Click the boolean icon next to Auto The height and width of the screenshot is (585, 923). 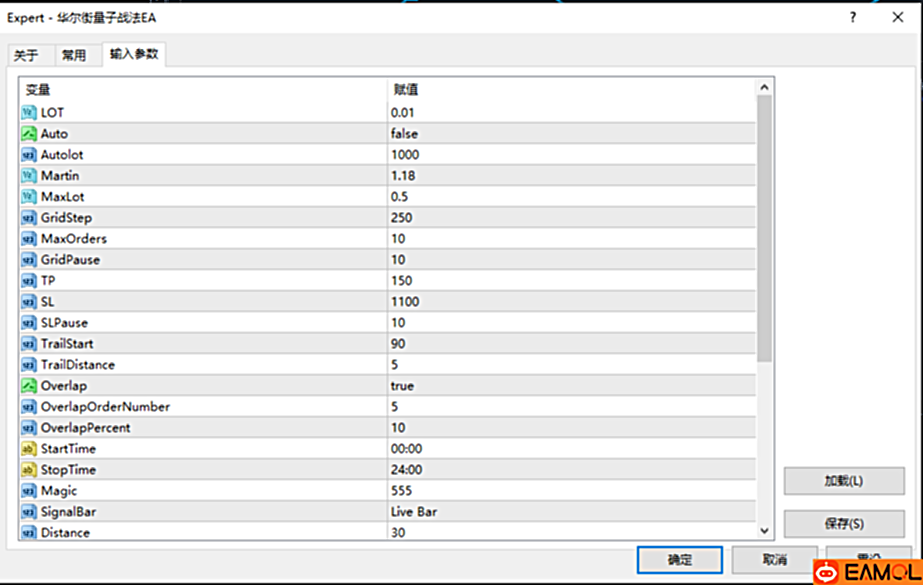(29, 134)
